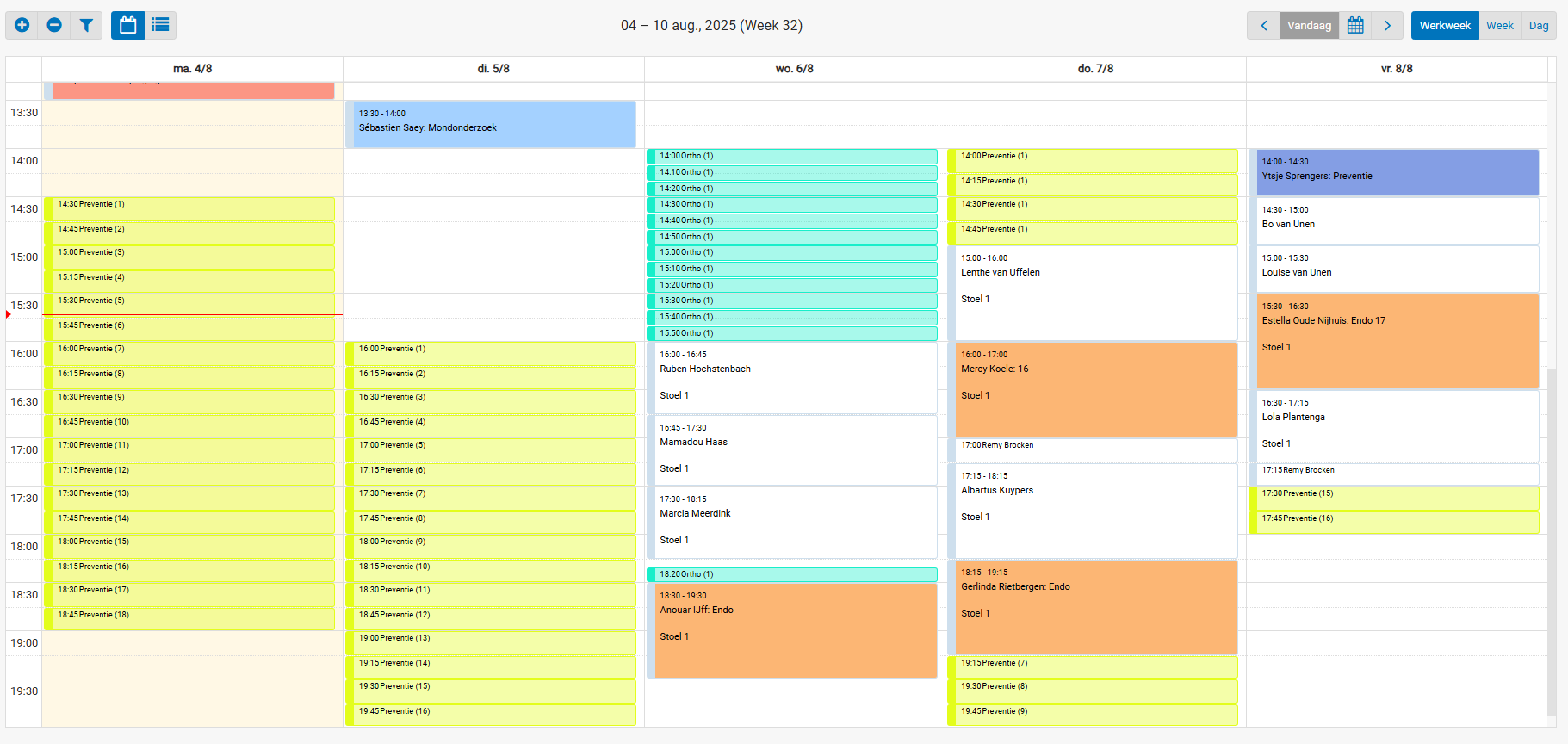Click the ma. 4/8 day header

coord(192,69)
